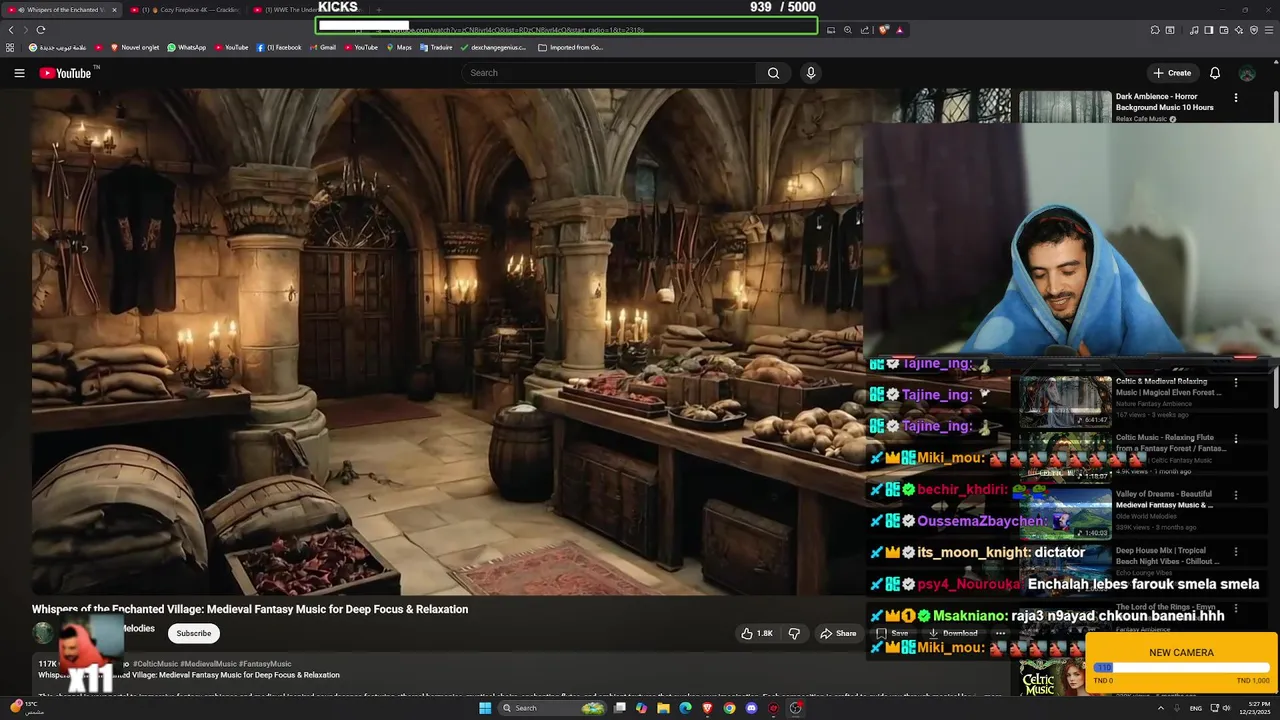Launch Microsoft Edge from taskbar
1280x720 pixels.
[x=685, y=708]
